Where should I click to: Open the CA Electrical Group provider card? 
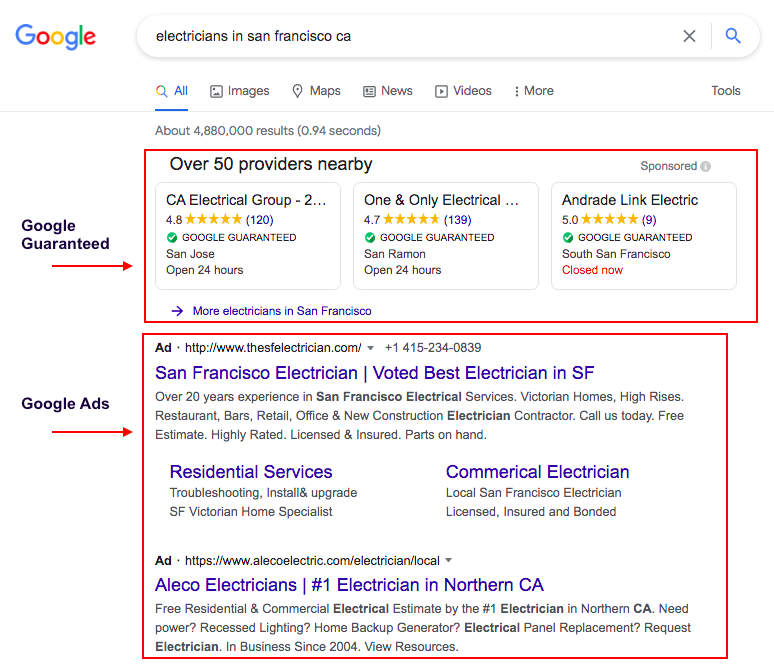point(248,236)
